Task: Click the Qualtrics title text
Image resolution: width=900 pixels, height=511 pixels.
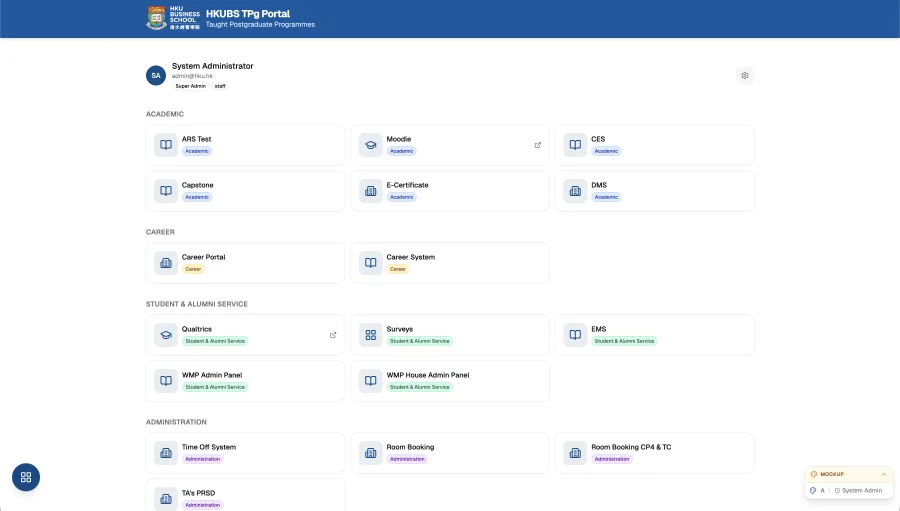Action: tap(197, 329)
